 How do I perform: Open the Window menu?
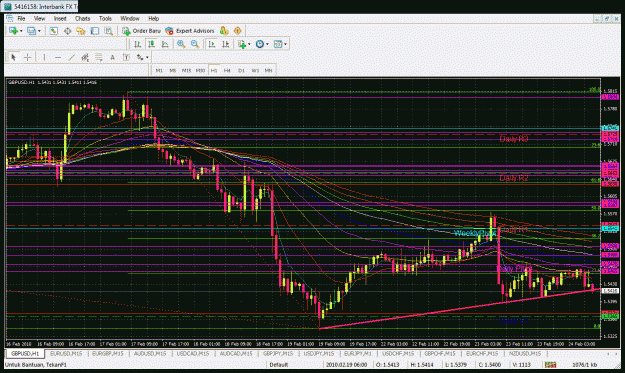[130, 18]
